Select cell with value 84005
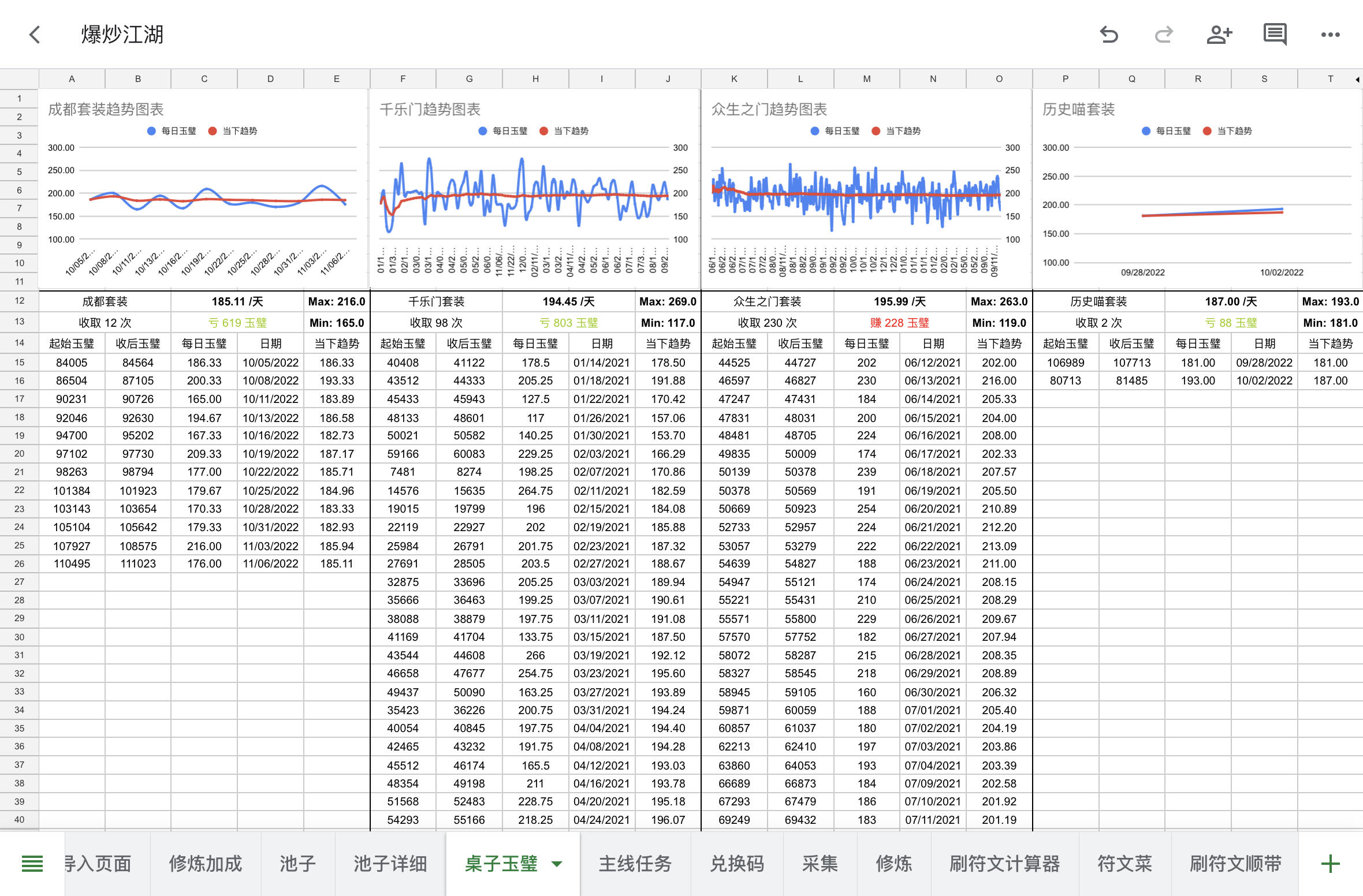Screen dimensions: 1363x896 (72, 363)
